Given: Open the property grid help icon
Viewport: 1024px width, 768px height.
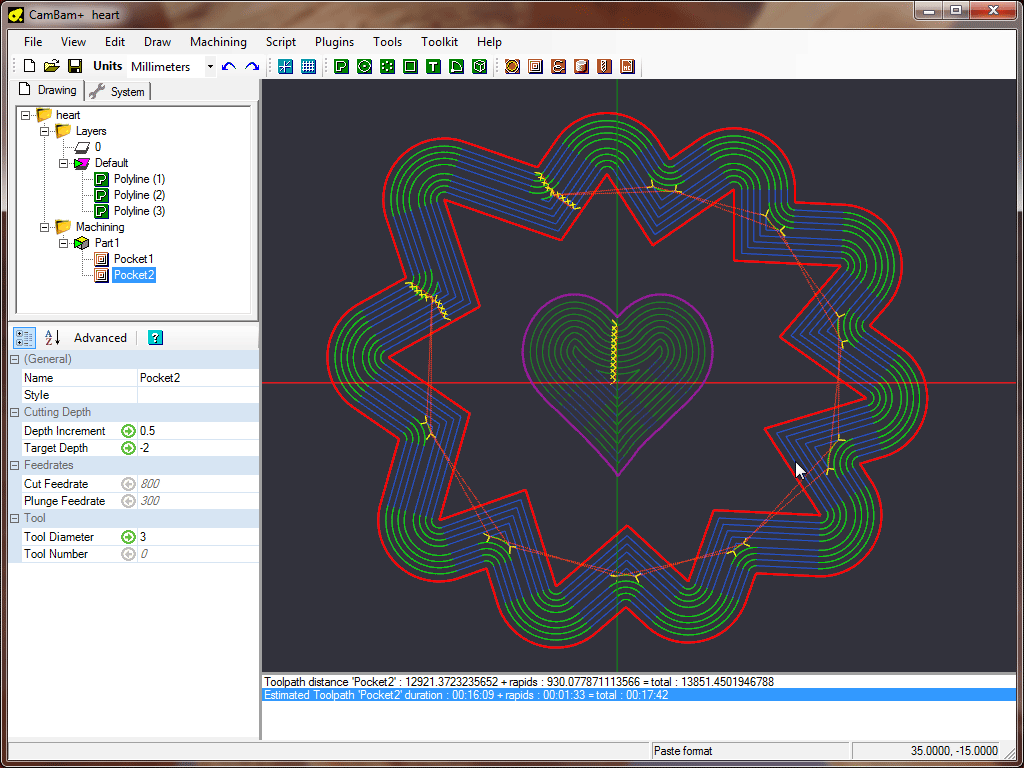Looking at the screenshot, I should tap(155, 338).
